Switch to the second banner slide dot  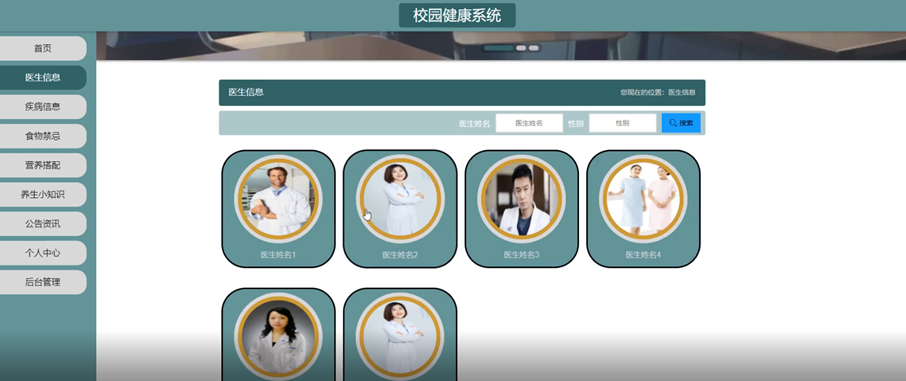pyautogui.click(x=521, y=48)
